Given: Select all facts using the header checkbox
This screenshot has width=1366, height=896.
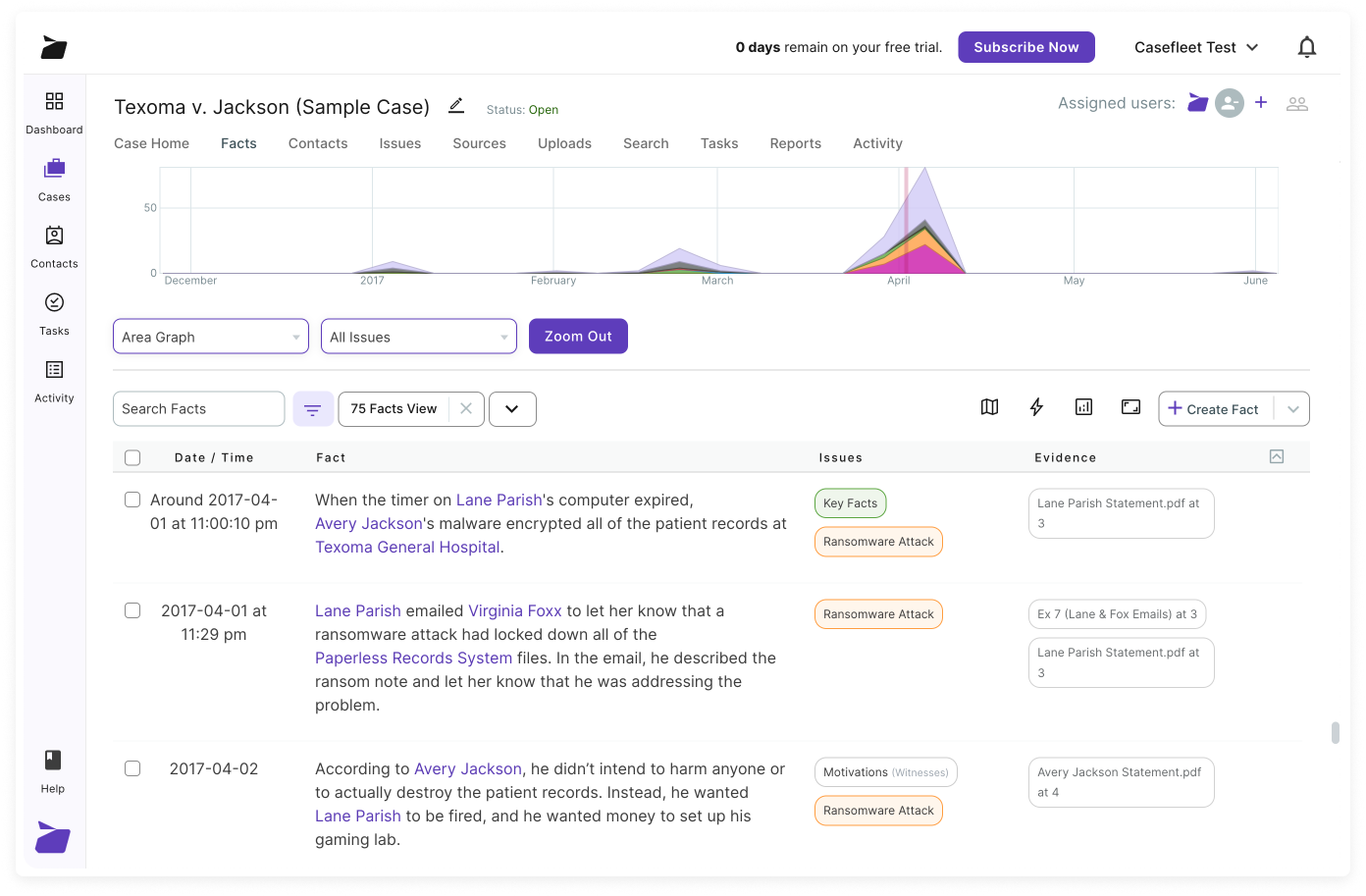Looking at the screenshot, I should pos(132,457).
